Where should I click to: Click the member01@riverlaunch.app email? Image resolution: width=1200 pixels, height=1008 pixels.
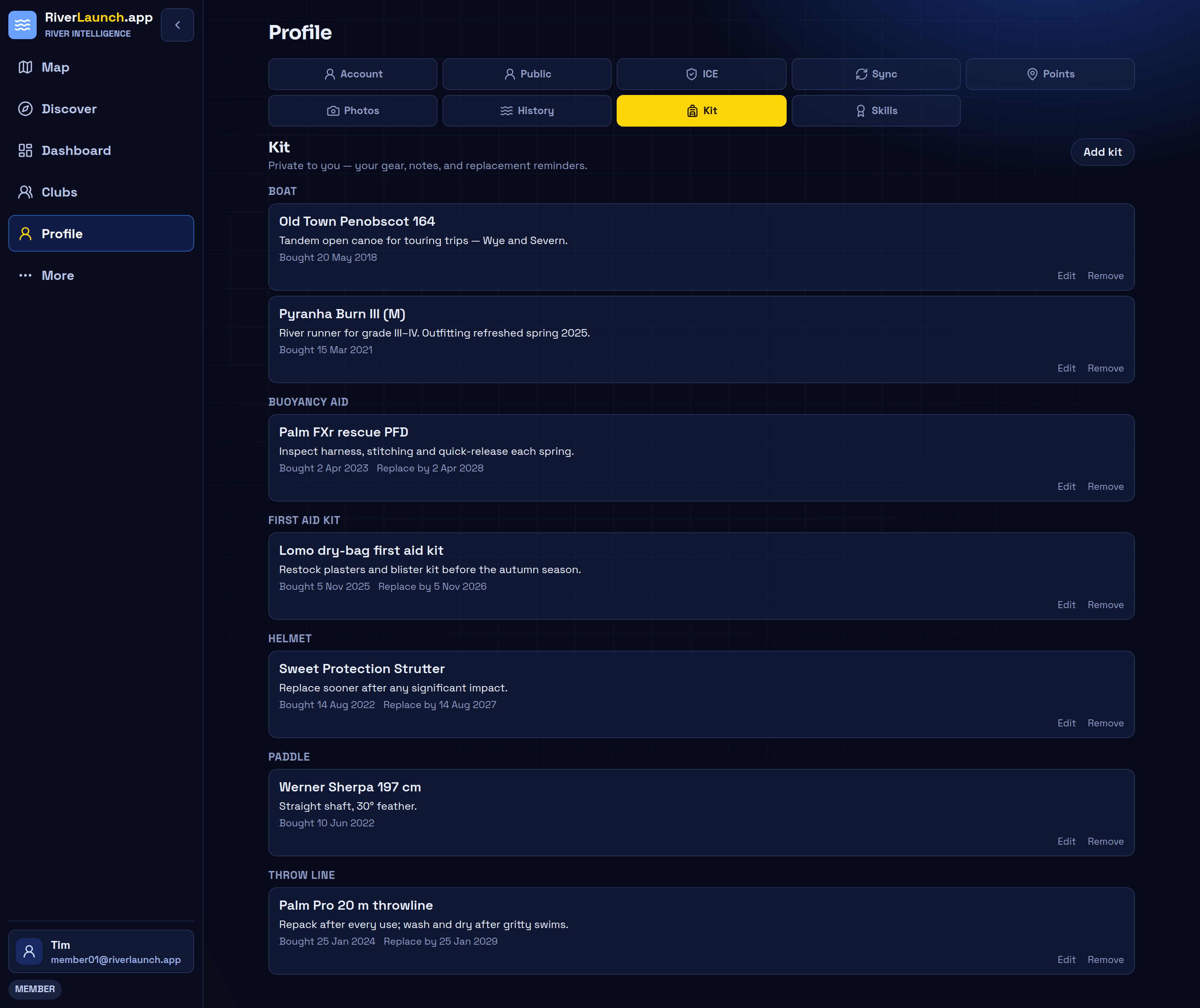115,960
